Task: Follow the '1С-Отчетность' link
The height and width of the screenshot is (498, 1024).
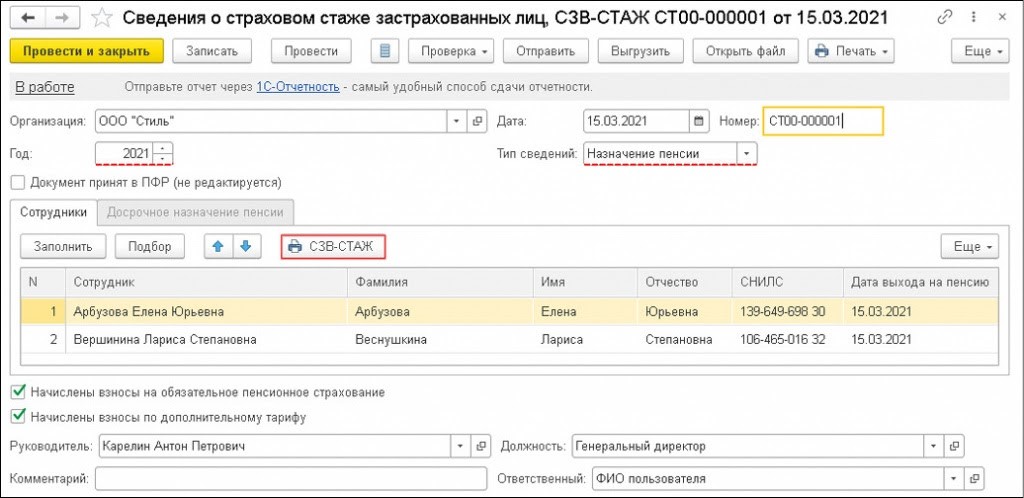Action: 298,87
